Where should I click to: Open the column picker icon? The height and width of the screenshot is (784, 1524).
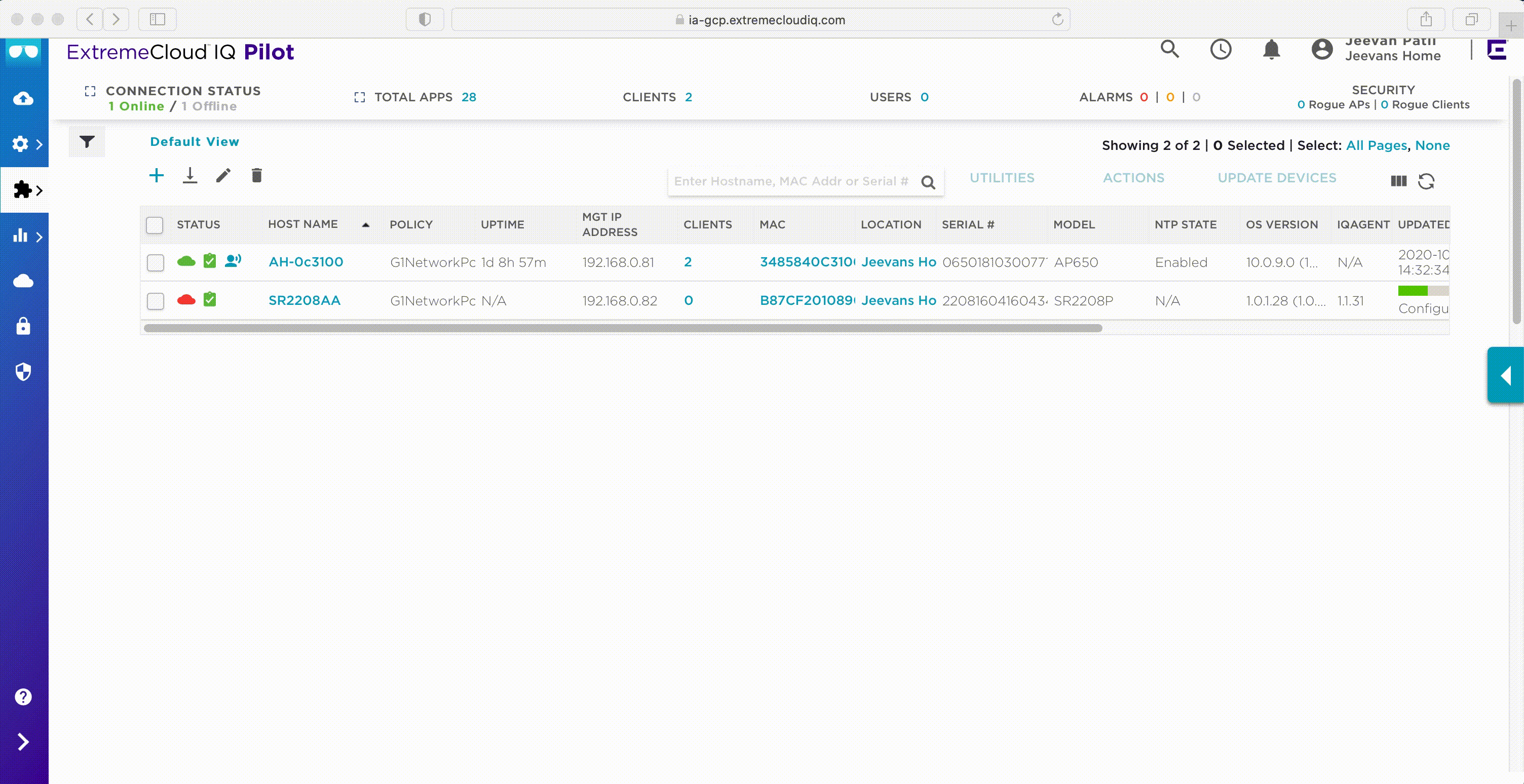[x=1398, y=181]
